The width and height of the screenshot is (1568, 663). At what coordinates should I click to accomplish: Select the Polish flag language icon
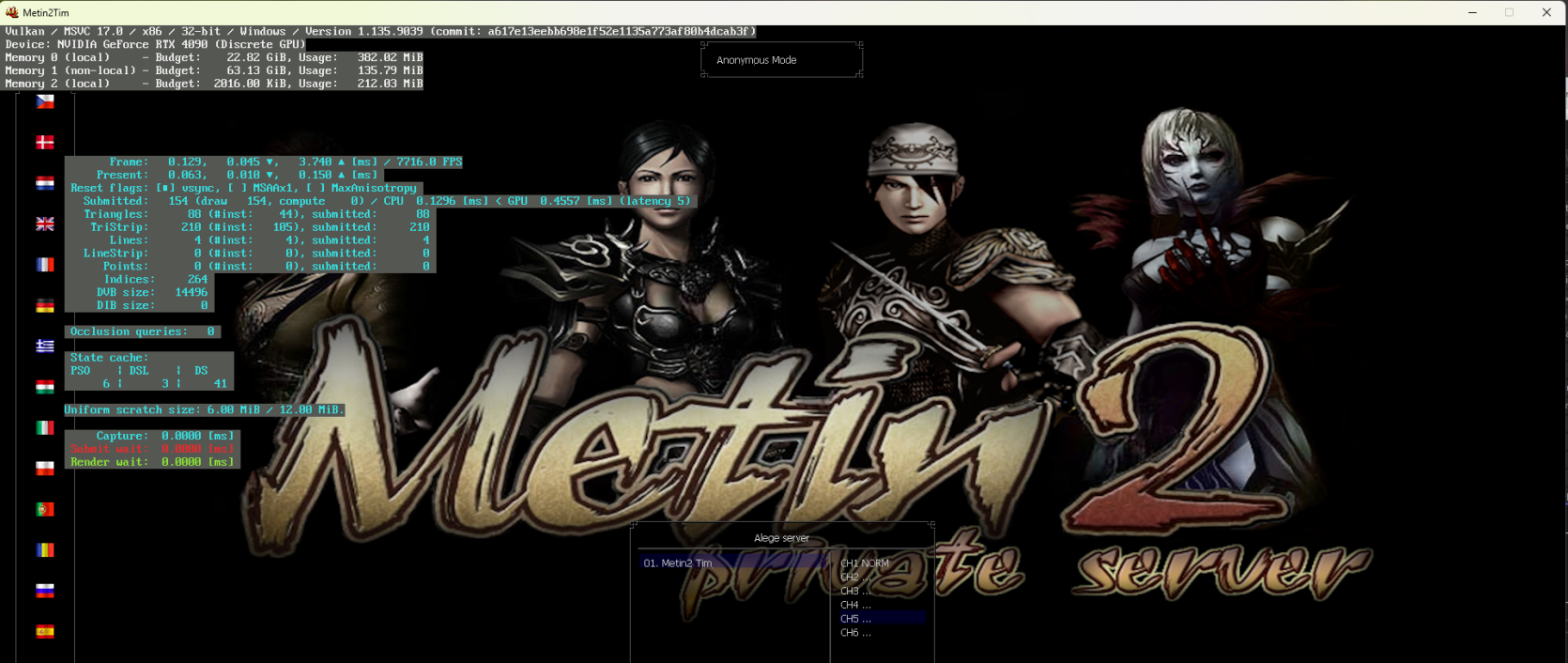point(45,468)
